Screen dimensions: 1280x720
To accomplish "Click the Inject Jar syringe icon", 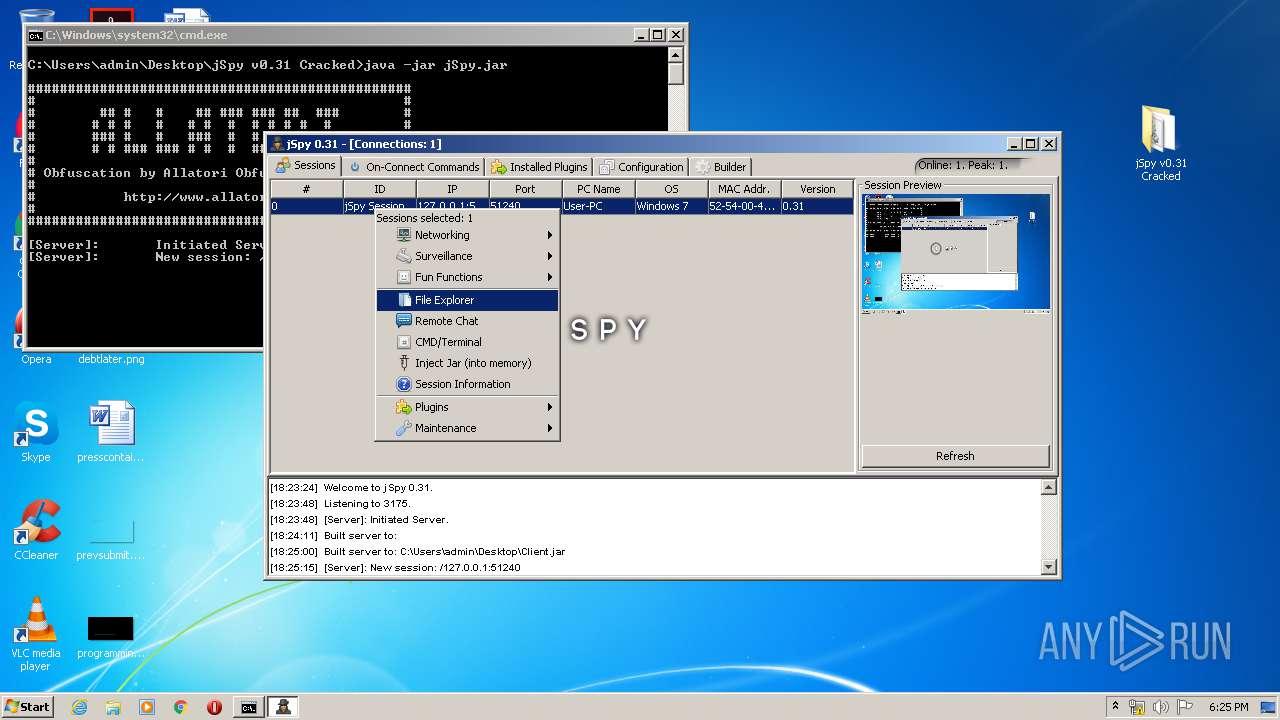I will 404,363.
